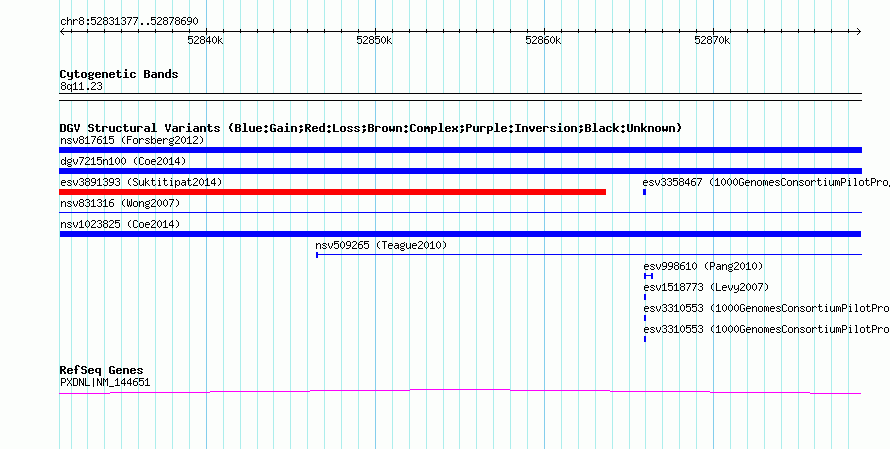Click the thick blue bar under nsv1023825

(460, 234)
